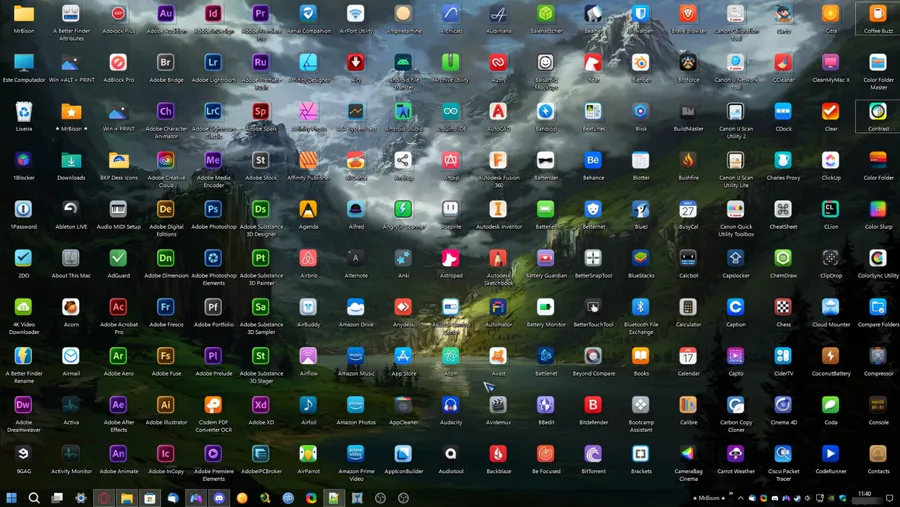Open the CCleaner icon
Viewport: 900px width, 507px height.
(x=783, y=63)
